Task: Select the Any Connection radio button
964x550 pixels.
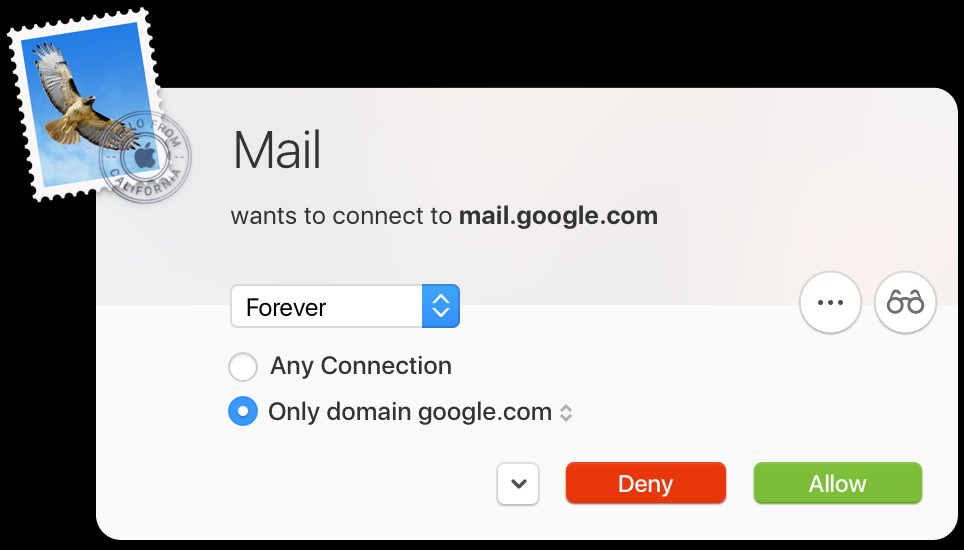Action: [x=243, y=367]
